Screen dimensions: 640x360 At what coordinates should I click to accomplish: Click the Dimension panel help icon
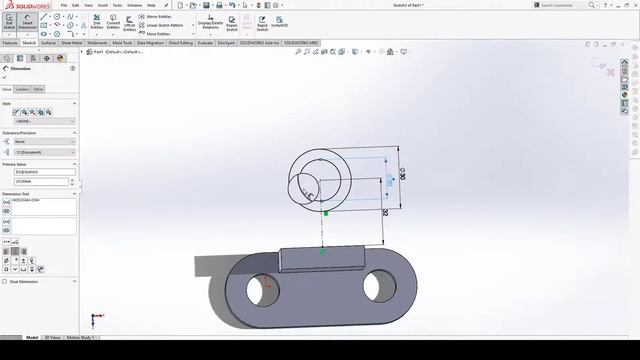tap(73, 69)
